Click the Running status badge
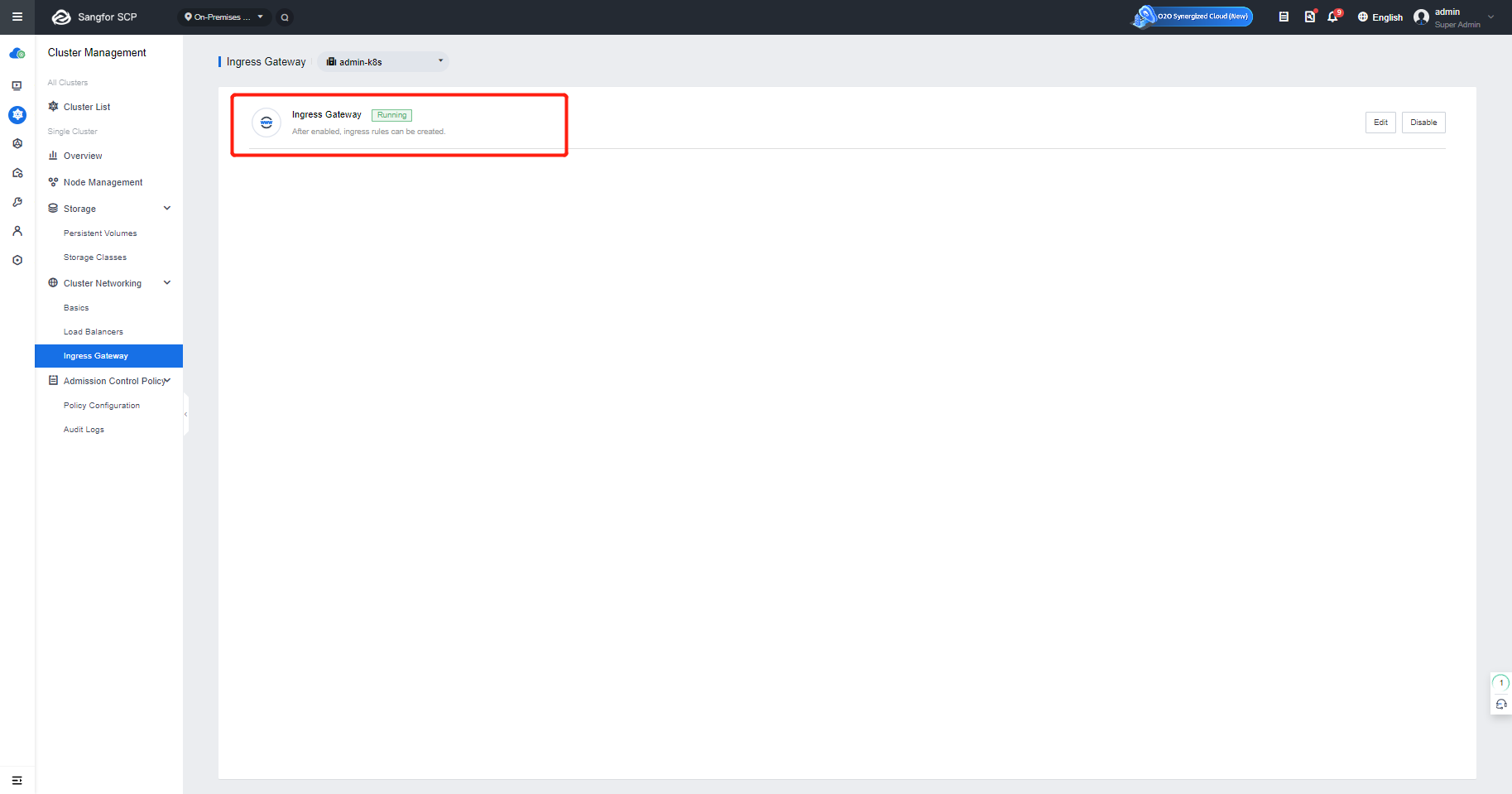The width and height of the screenshot is (1512, 794). coord(391,115)
